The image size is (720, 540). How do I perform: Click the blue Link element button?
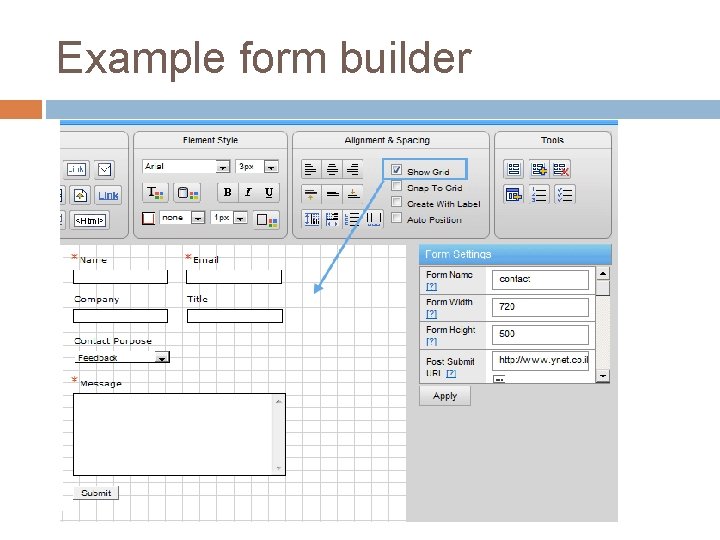coord(109,195)
